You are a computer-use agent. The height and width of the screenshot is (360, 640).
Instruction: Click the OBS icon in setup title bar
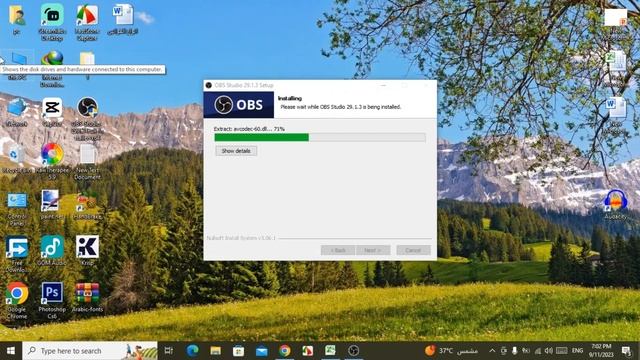(209, 85)
